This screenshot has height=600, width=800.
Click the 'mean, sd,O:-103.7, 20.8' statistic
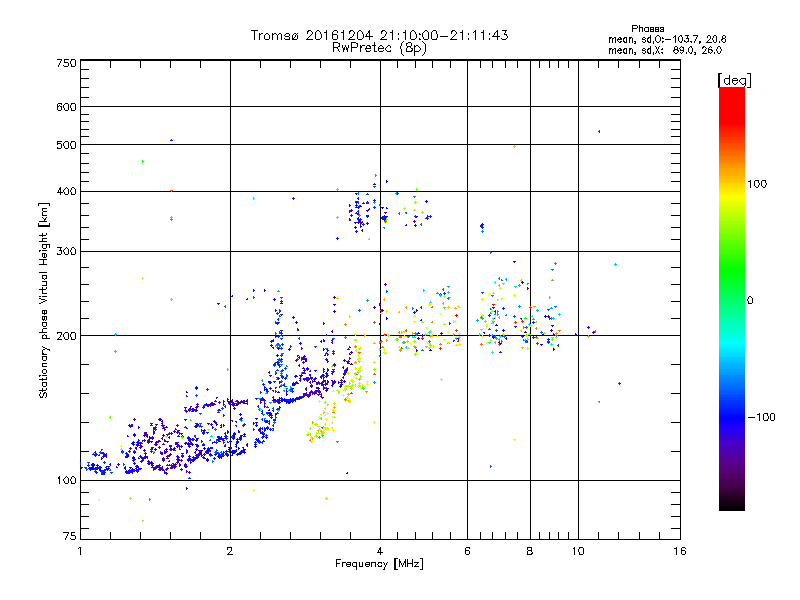coord(667,39)
